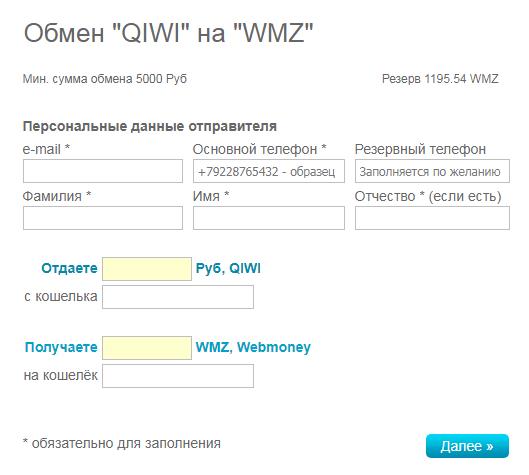
Task: Select the на кошелёк WMZ wallet field
Action: point(178,376)
